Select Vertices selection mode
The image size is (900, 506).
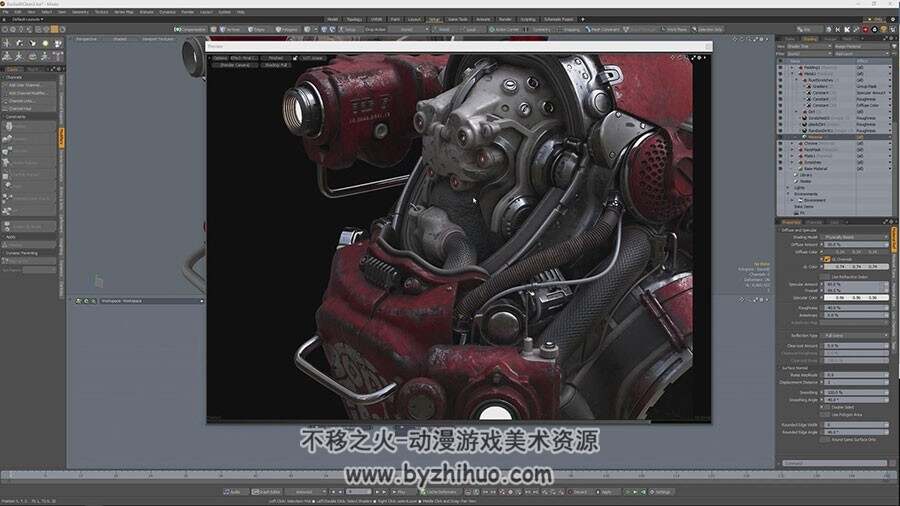(x=230, y=29)
